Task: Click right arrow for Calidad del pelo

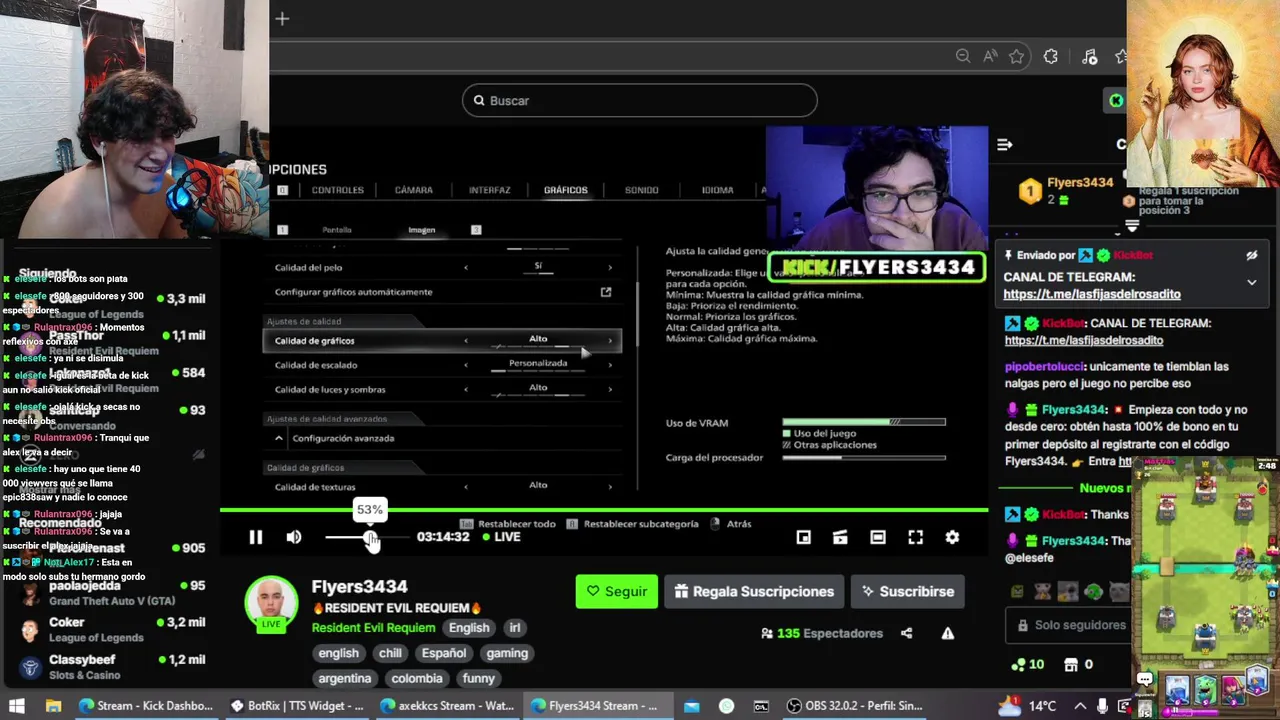Action: tap(610, 267)
